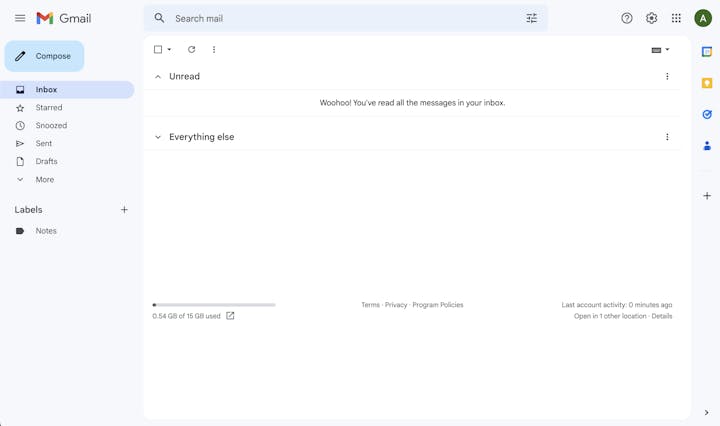Screen dimensions: 720x426
Task: Open Google Tasks in side panel
Action: click(707, 114)
